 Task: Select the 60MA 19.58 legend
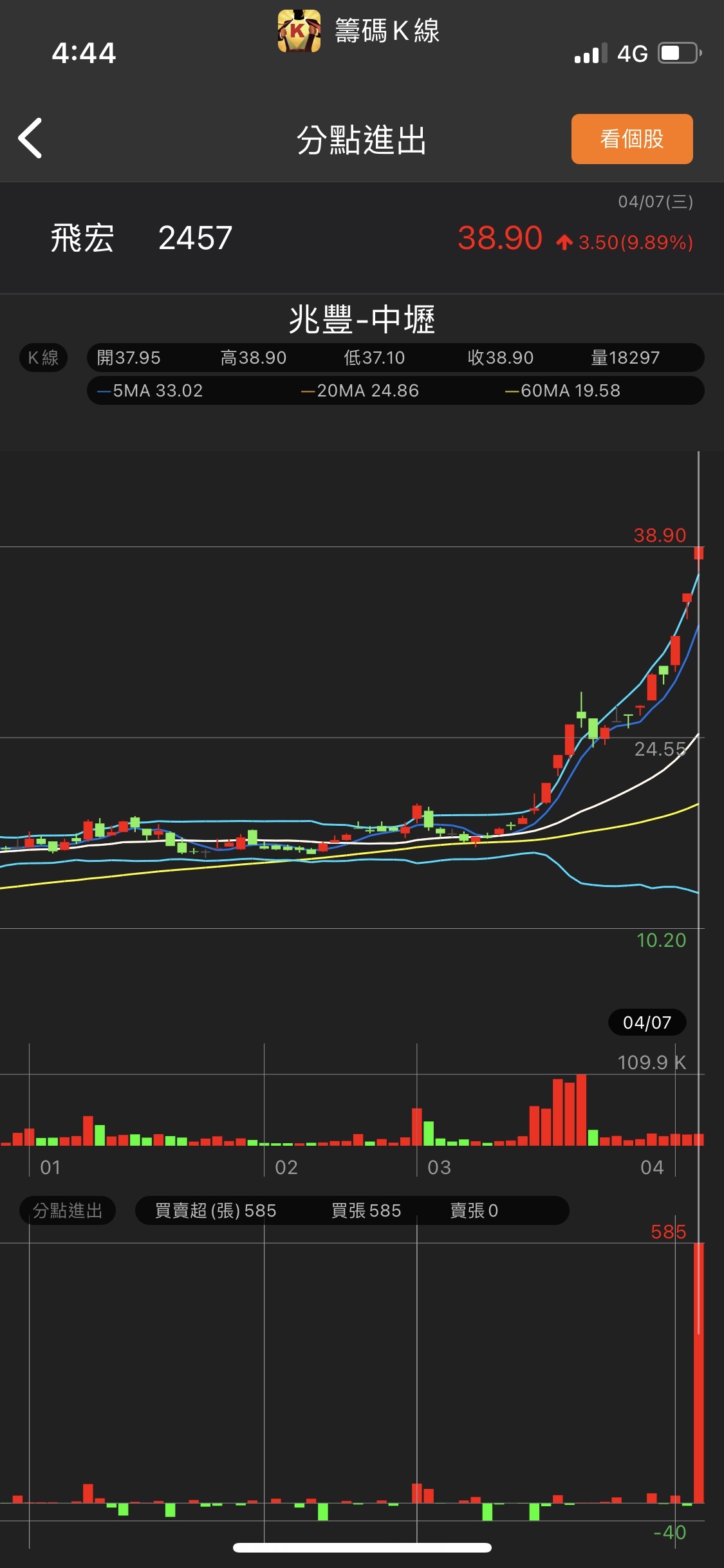click(x=563, y=391)
